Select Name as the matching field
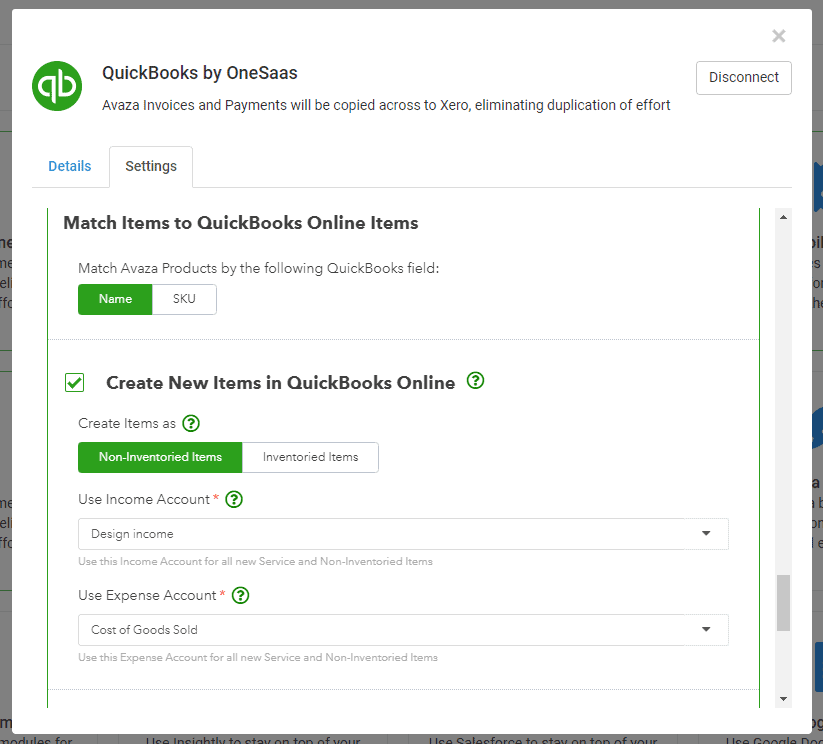The height and width of the screenshot is (744, 823). pos(115,299)
